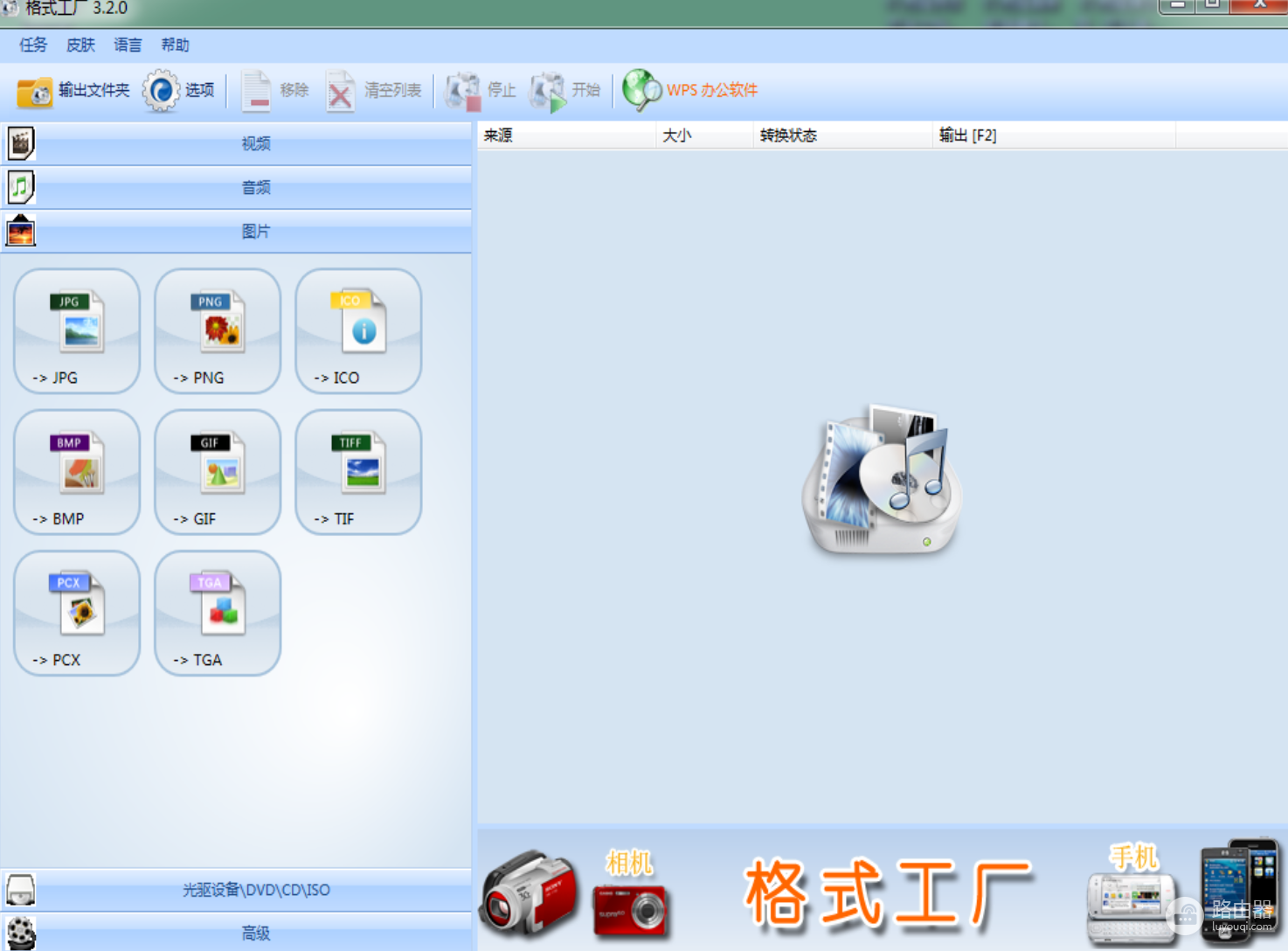Choose the -> PNG image converter
The height and width of the screenshot is (951, 1288).
pos(218,331)
